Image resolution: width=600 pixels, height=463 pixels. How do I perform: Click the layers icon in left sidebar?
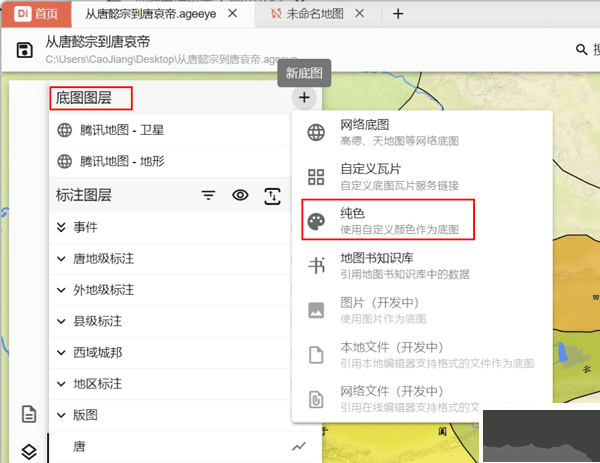(29, 452)
